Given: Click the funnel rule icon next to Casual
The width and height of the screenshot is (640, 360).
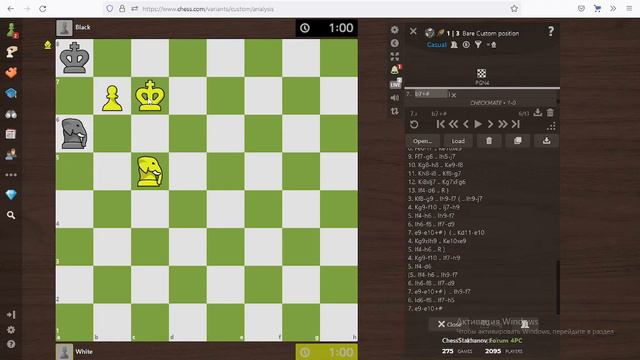Looking at the screenshot, I should coord(478,45).
